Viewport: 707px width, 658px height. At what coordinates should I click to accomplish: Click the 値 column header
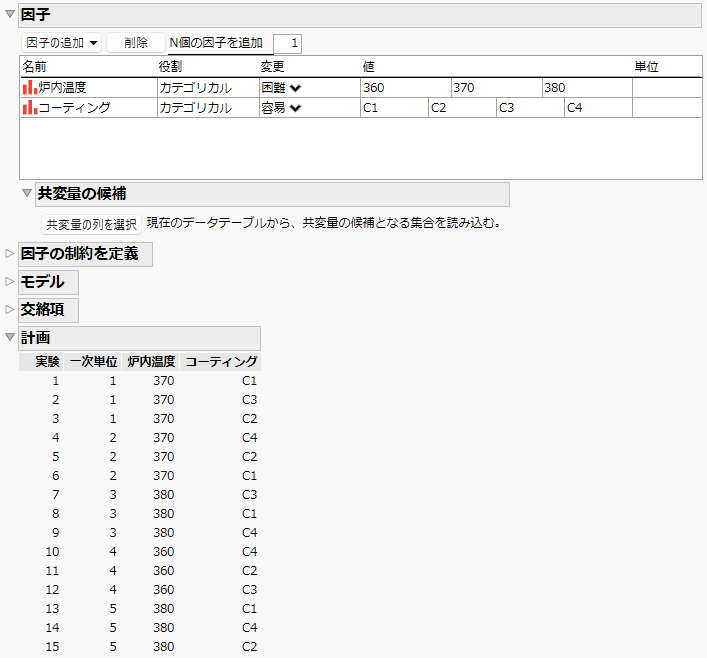369,67
